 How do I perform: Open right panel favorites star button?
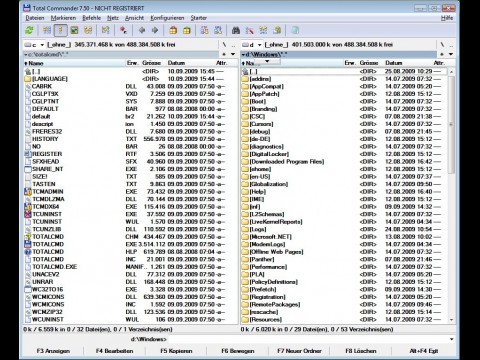(x=442, y=54)
